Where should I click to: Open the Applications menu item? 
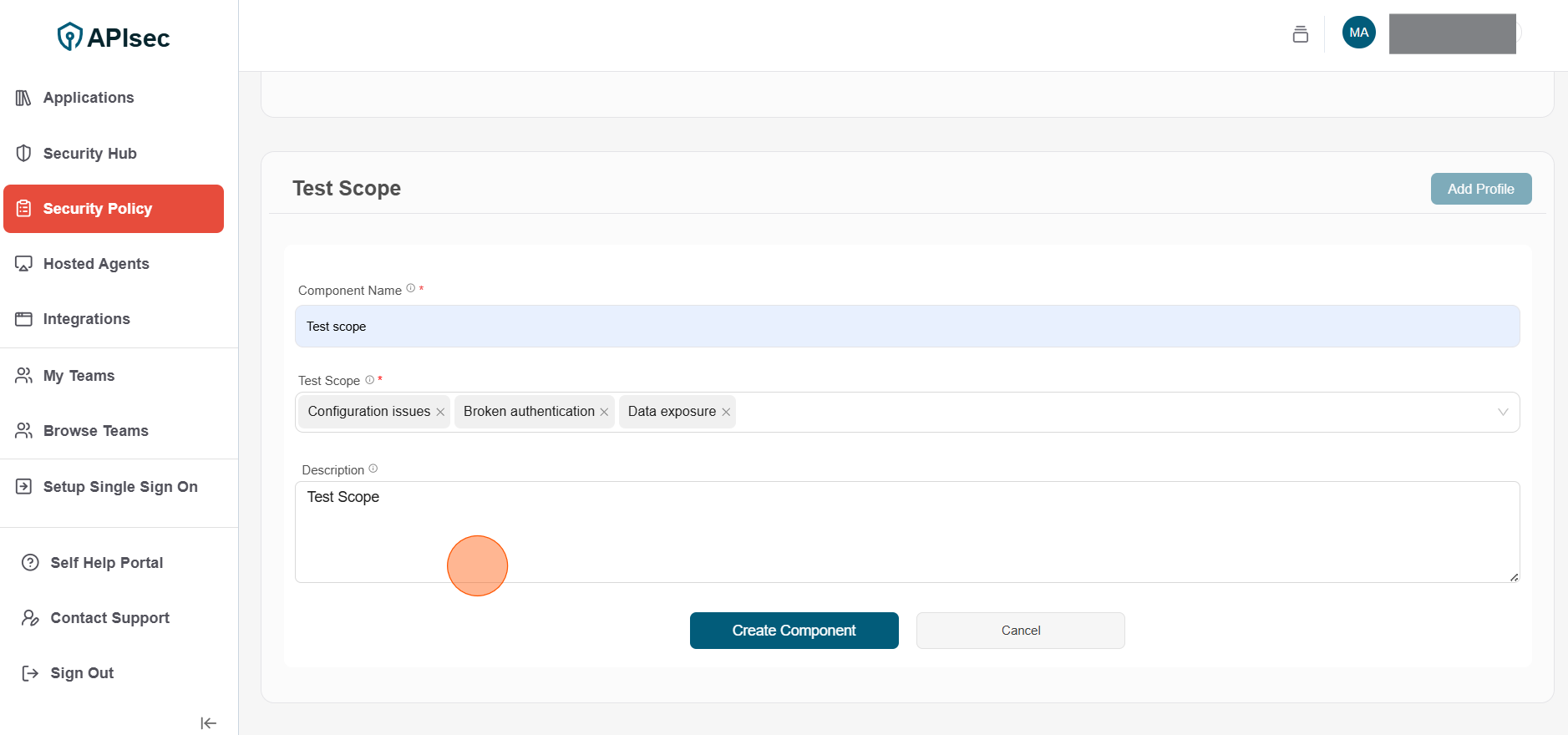click(88, 98)
